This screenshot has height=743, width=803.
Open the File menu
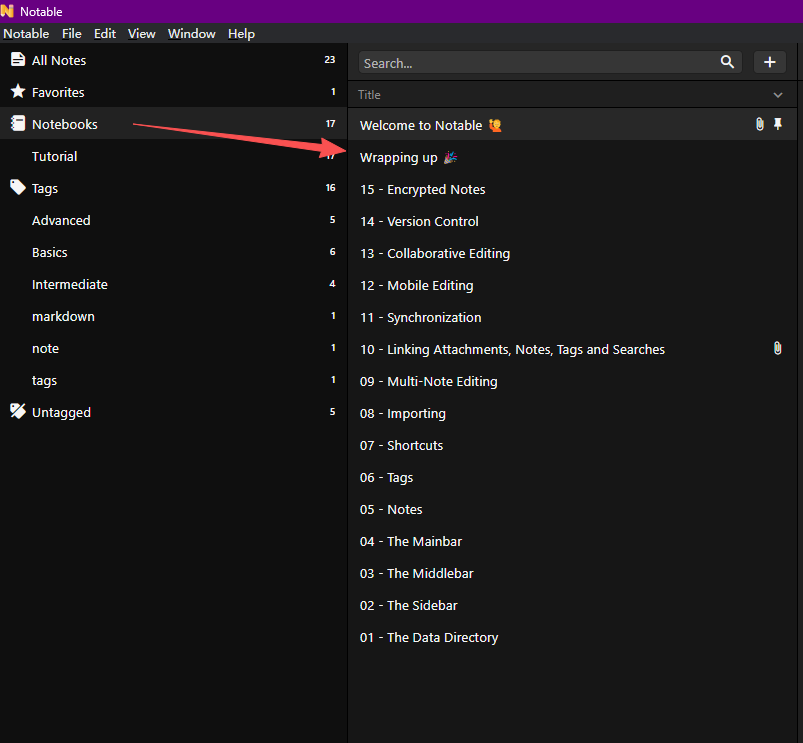tap(72, 34)
